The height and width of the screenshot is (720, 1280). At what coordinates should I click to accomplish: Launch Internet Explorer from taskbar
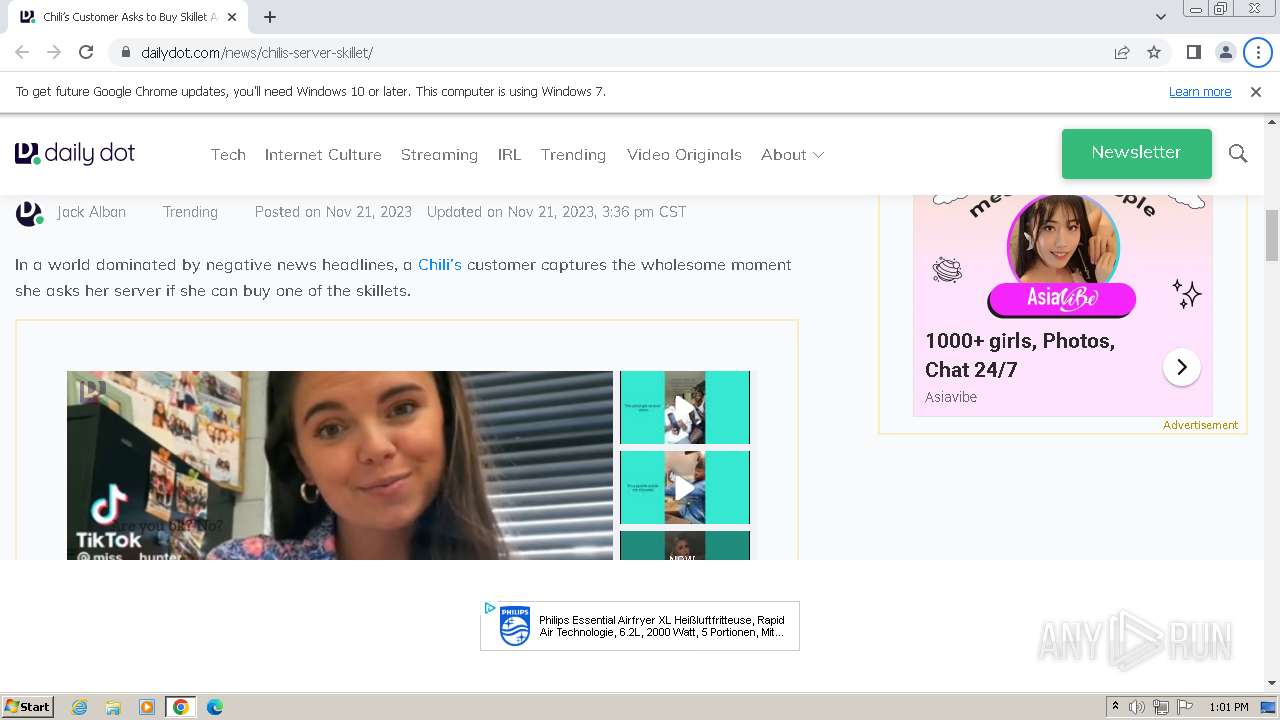coord(79,707)
